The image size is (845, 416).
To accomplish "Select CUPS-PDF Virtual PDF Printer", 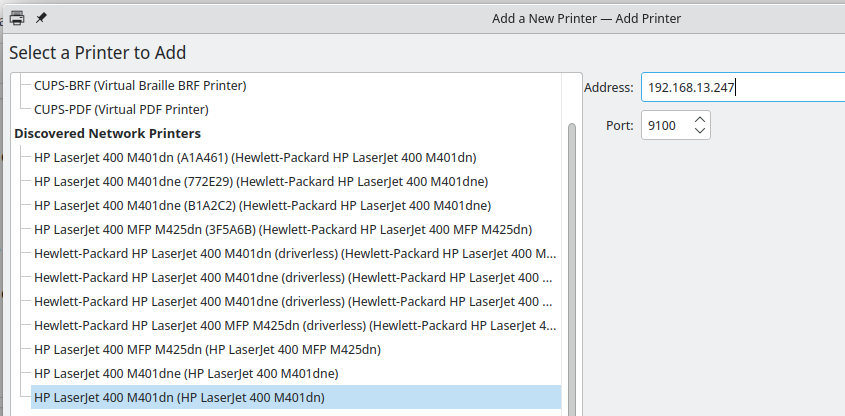I will pyautogui.click(x=121, y=109).
